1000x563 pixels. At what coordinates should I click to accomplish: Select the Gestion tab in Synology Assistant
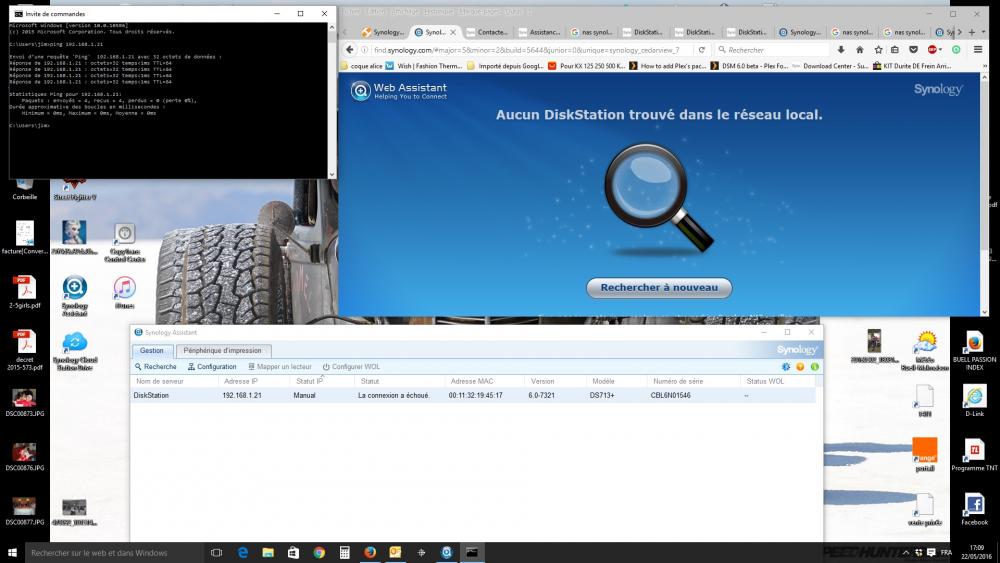point(152,351)
